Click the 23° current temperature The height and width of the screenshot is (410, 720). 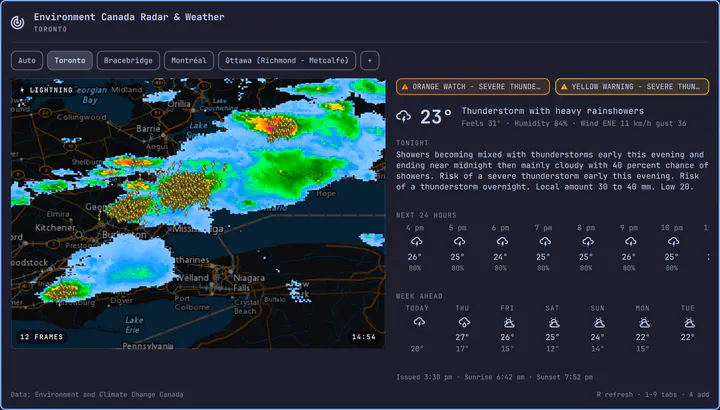coord(436,117)
